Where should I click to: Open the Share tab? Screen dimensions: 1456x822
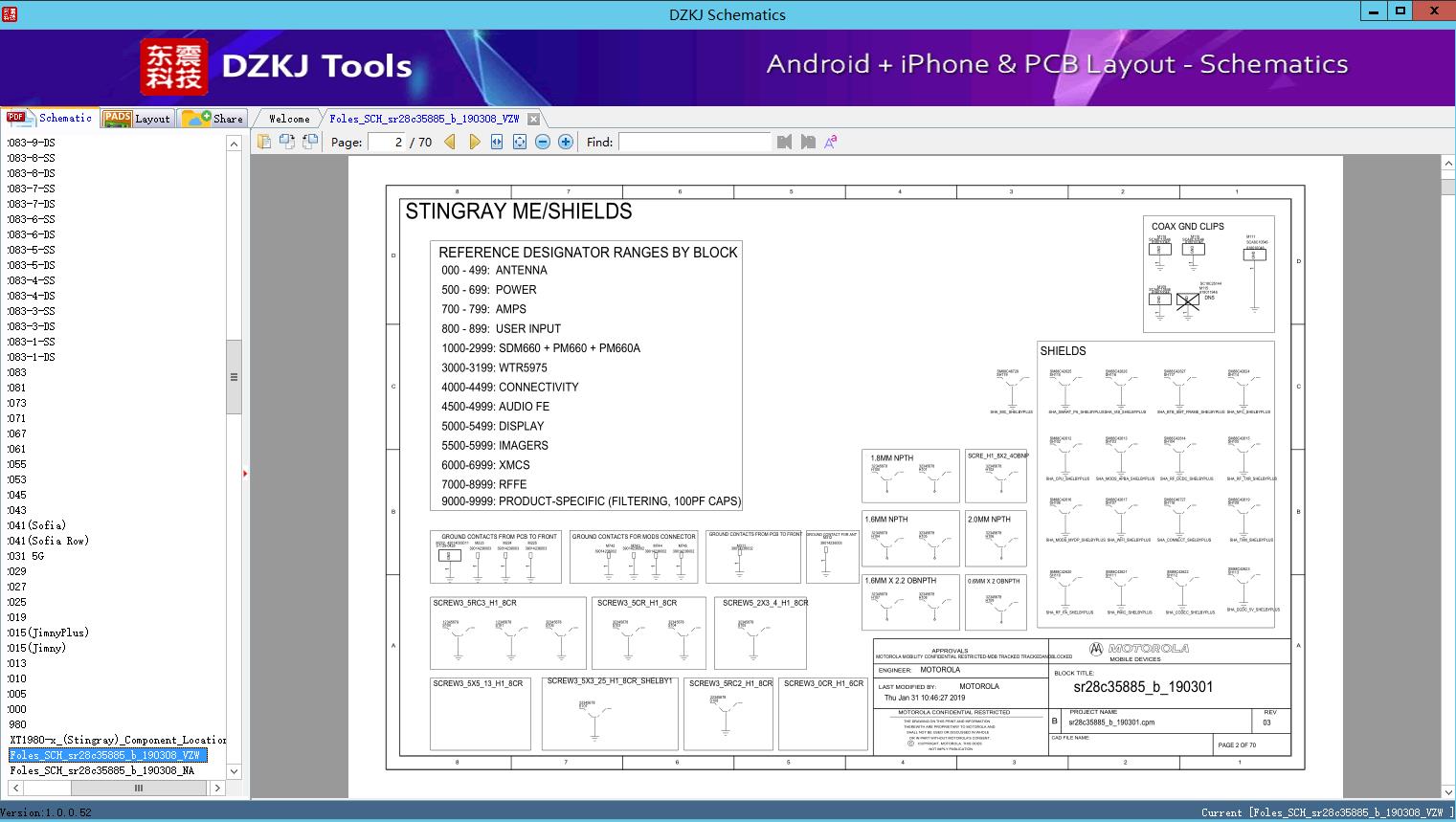tap(213, 118)
